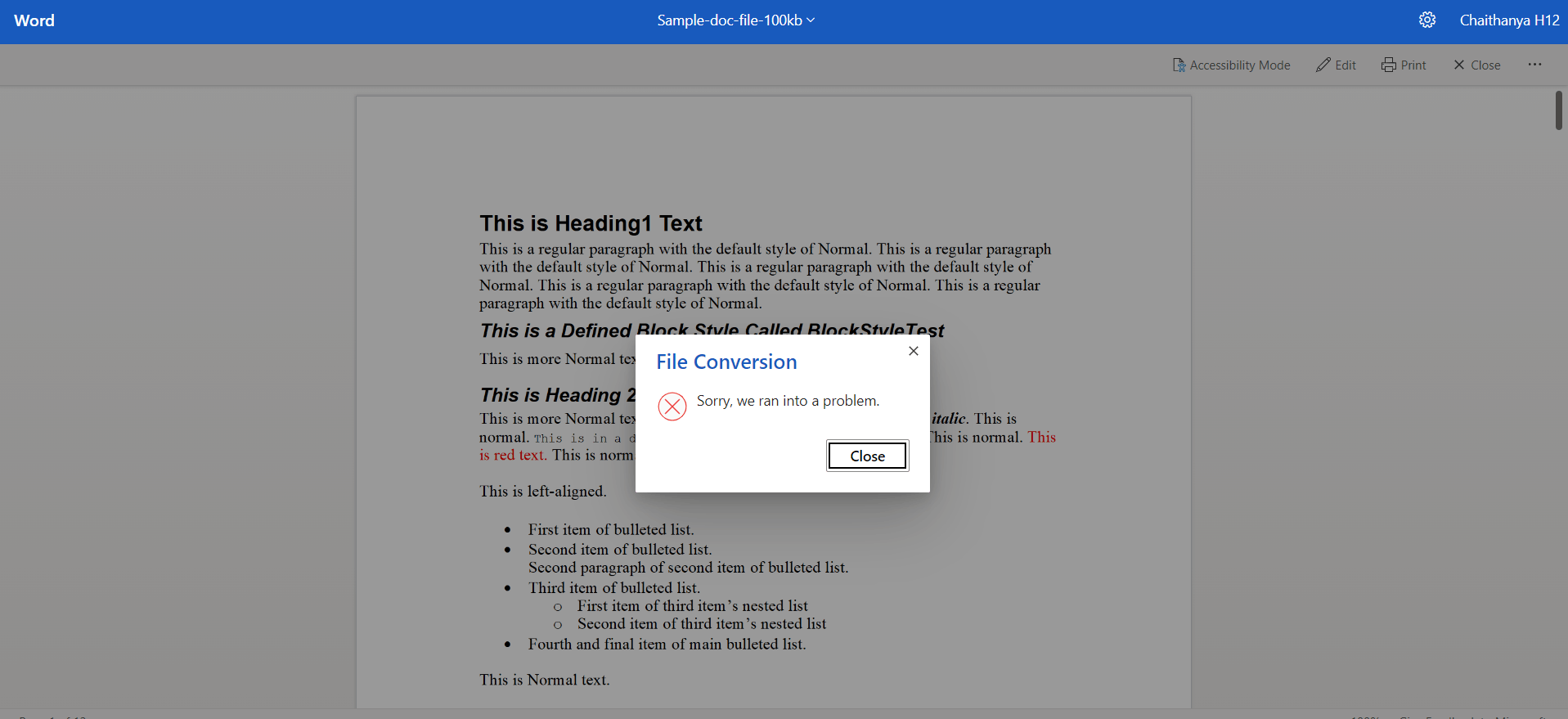Click 'This is Heading1 Text' heading
The width and height of the screenshot is (1568, 719).
[591, 223]
